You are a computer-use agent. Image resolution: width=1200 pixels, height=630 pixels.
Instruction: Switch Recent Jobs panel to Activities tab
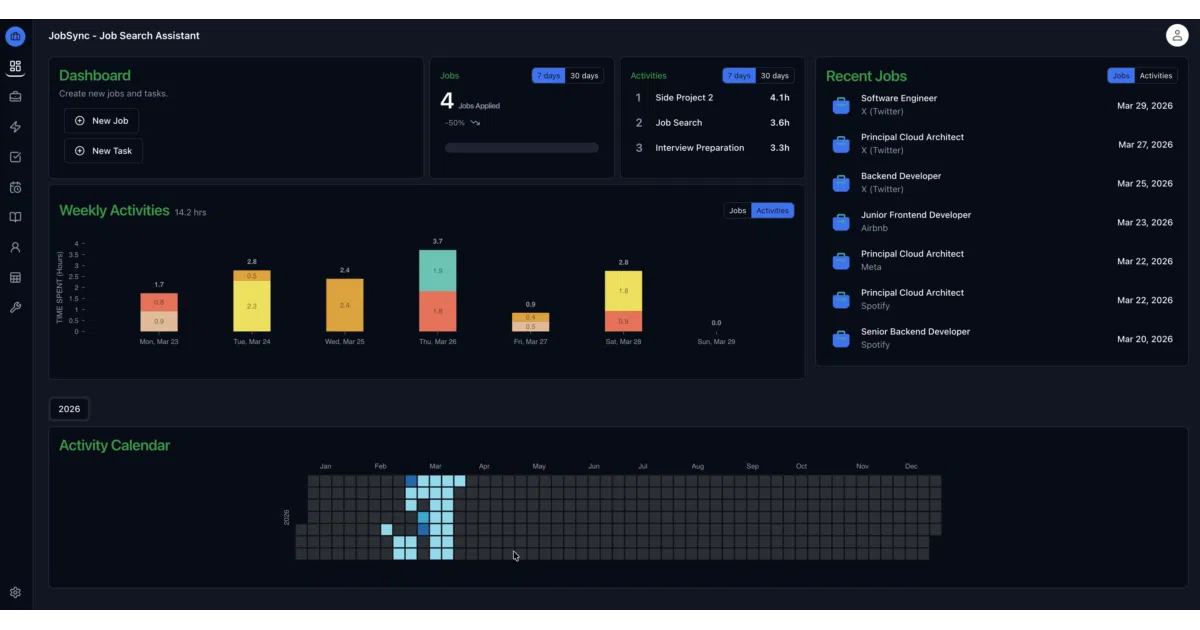pyautogui.click(x=1156, y=76)
